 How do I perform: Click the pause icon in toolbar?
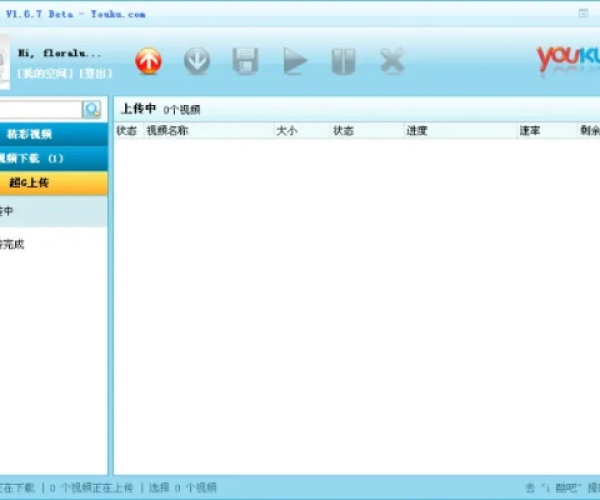343,61
